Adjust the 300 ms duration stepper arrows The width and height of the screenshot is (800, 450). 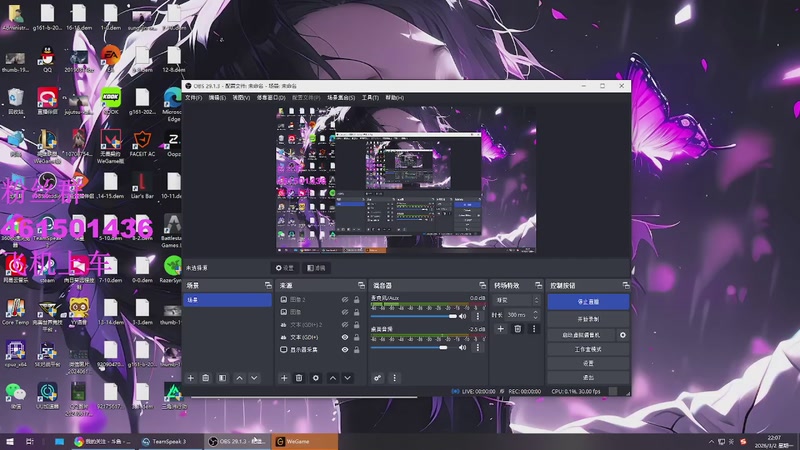535,315
